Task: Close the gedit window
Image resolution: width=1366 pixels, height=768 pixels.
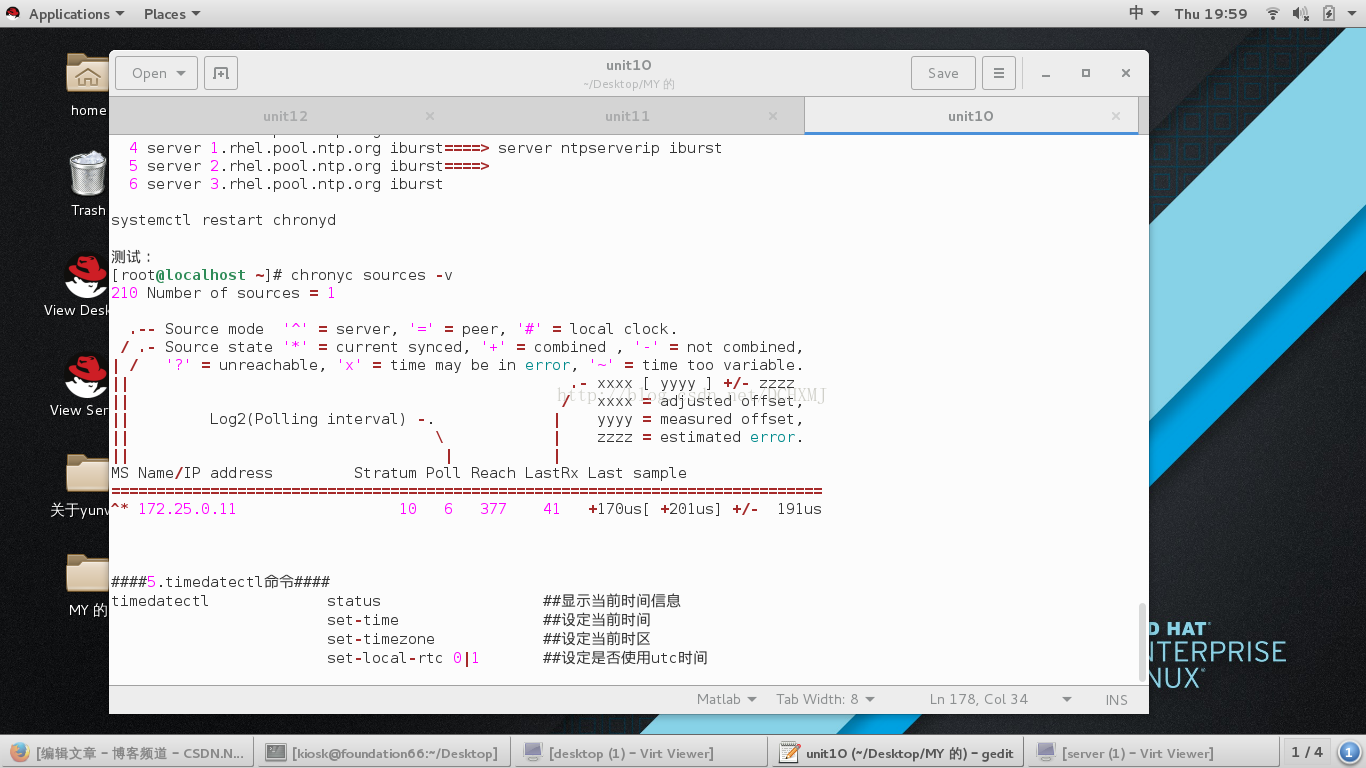Action: pos(1126,73)
